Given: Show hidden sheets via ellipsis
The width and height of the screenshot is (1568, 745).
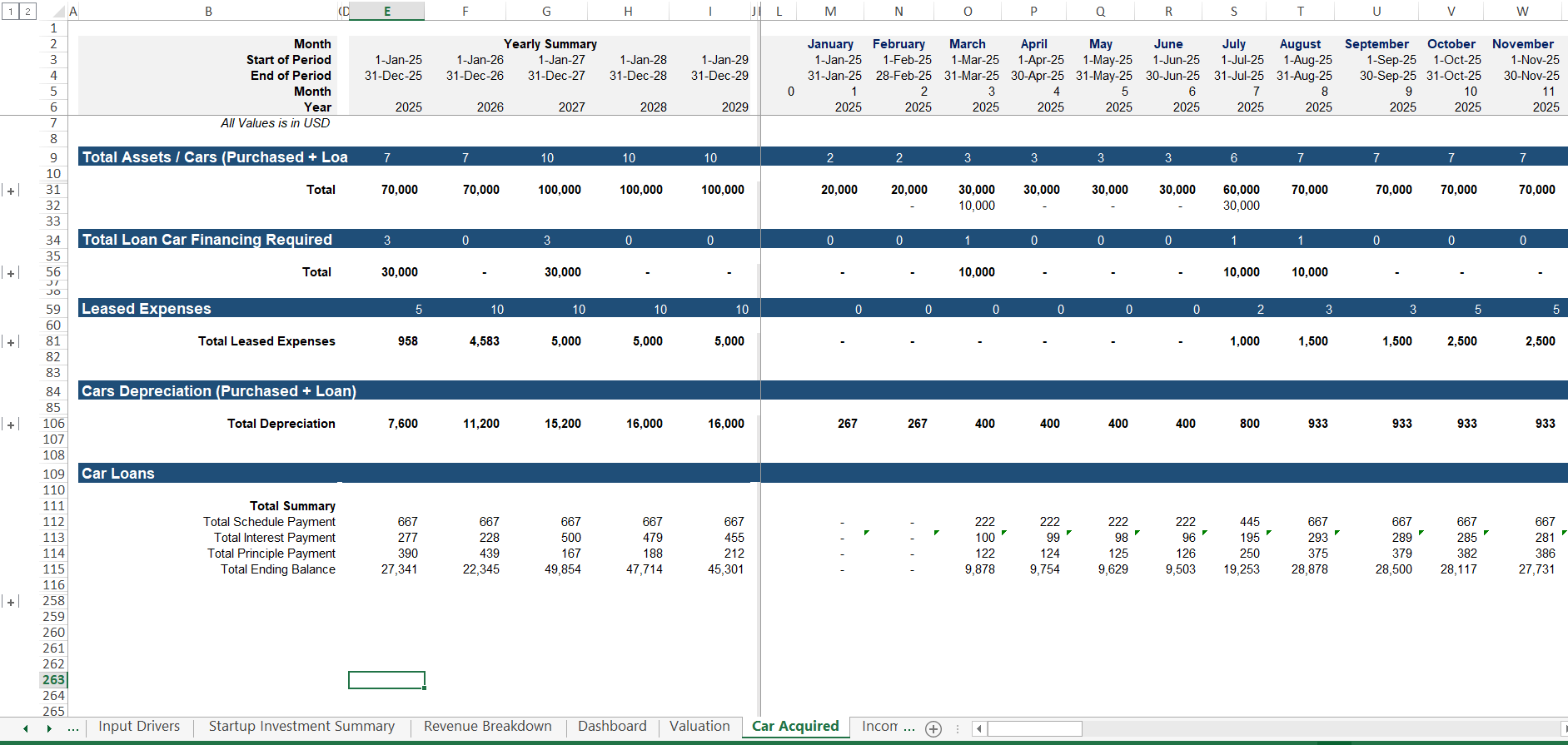Looking at the screenshot, I should tap(73, 728).
